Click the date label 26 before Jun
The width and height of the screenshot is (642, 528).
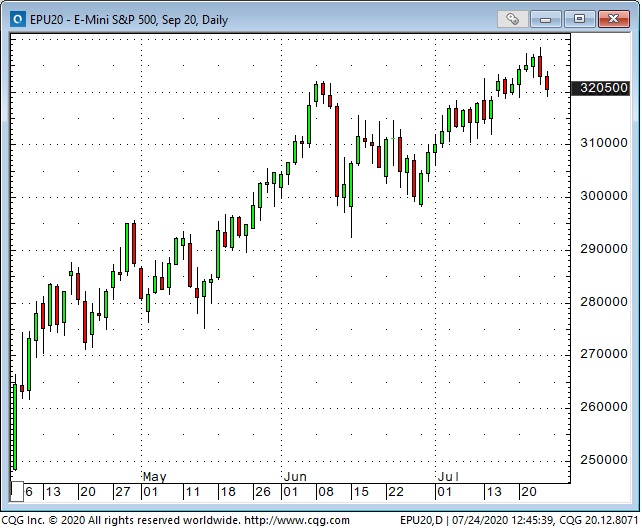(263, 492)
